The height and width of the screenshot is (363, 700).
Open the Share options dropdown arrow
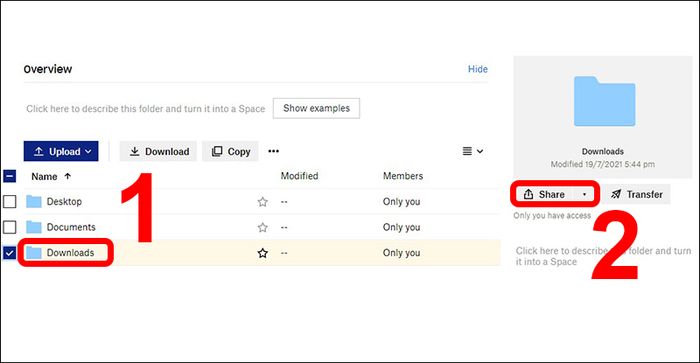pos(584,194)
